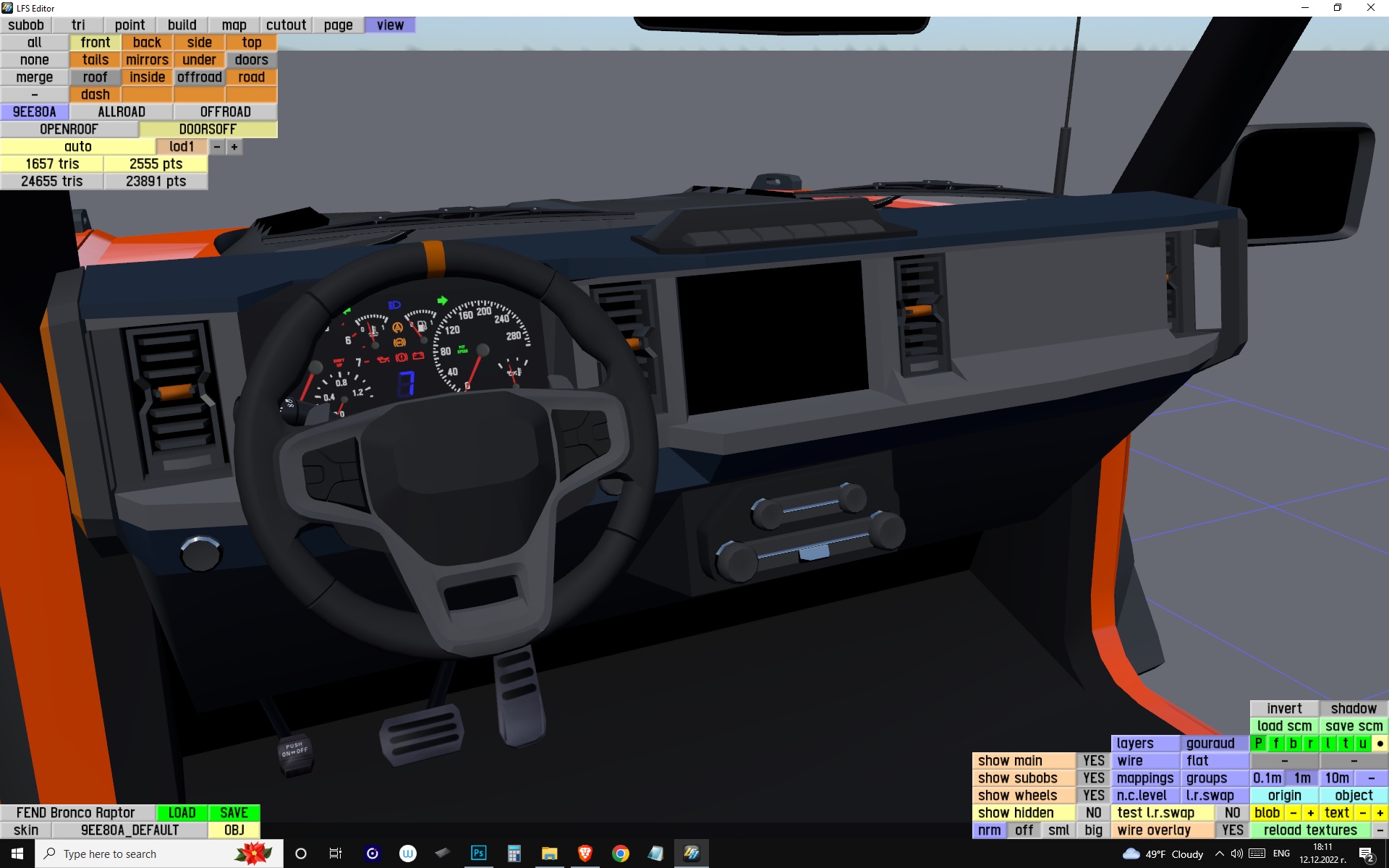Toggle show hidden NO setting
The width and height of the screenshot is (1389, 868).
point(1093,812)
